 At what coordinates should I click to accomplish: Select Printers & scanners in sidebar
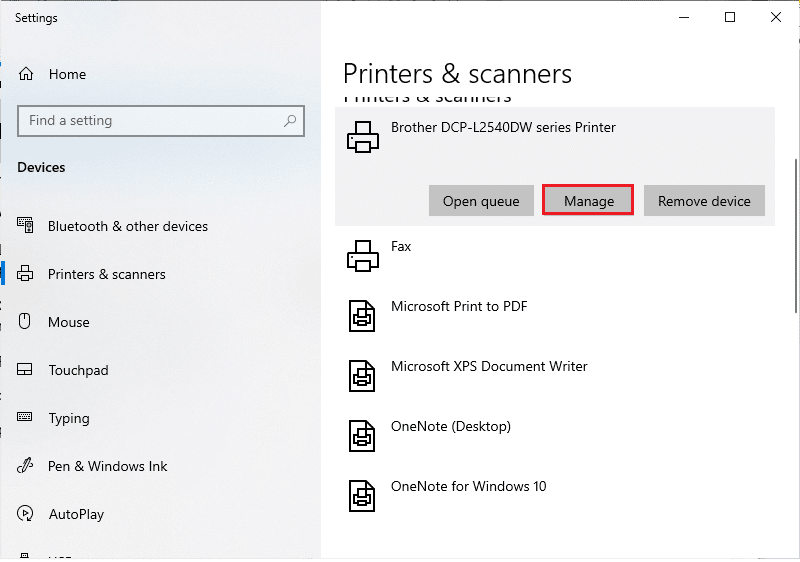(x=160, y=274)
